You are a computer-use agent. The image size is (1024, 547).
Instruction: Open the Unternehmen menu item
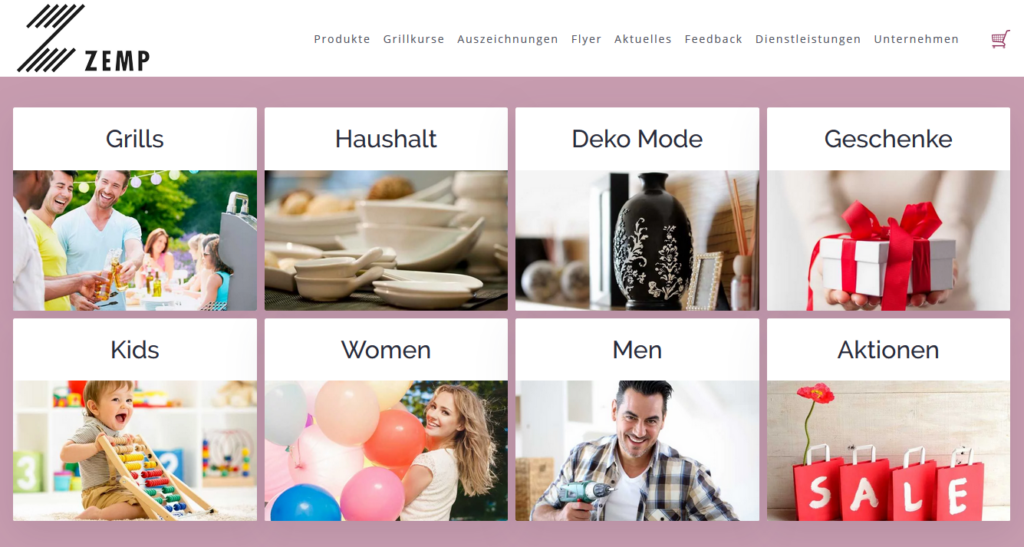click(x=916, y=39)
